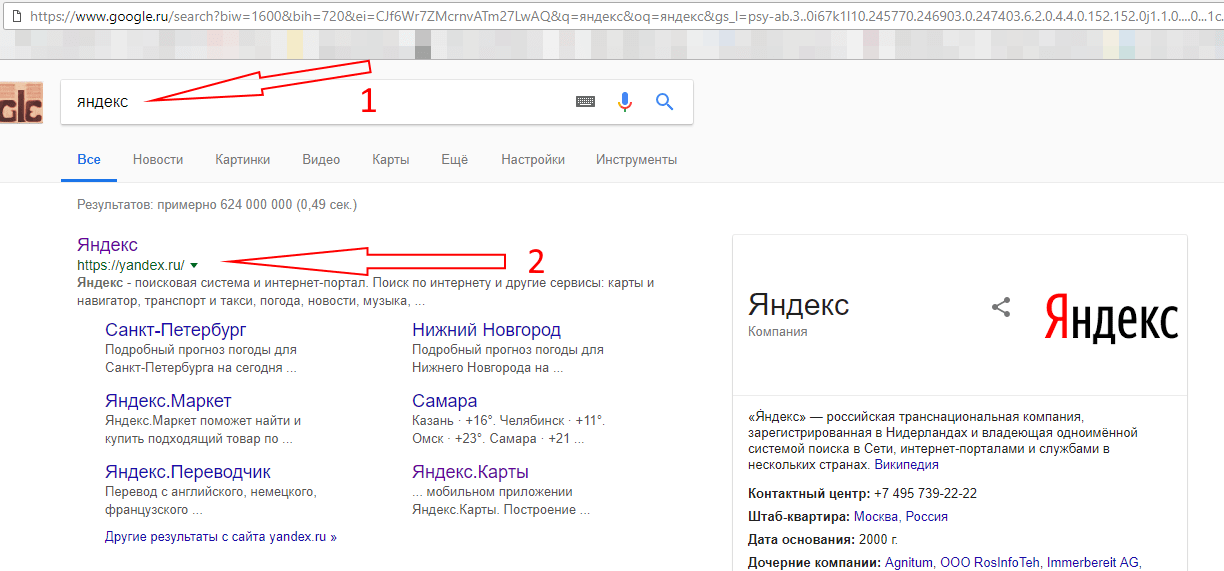Click the Википедия link in description
This screenshot has width=1224, height=571.
pos(906,465)
